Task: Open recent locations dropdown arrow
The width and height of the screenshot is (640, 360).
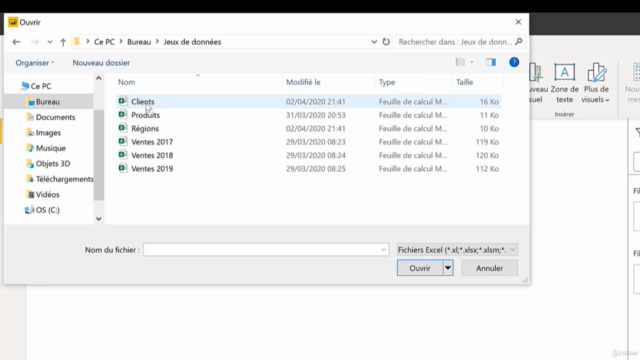Action: coord(50,42)
